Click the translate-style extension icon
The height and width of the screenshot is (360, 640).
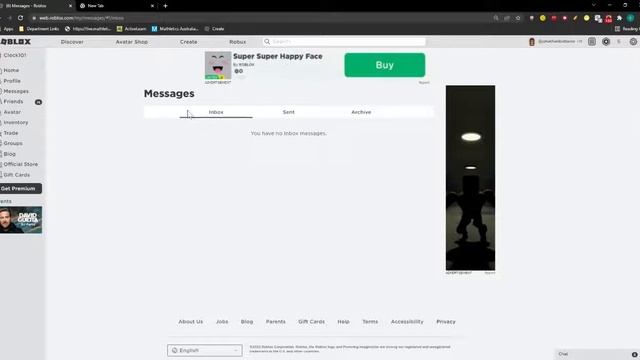598,18
